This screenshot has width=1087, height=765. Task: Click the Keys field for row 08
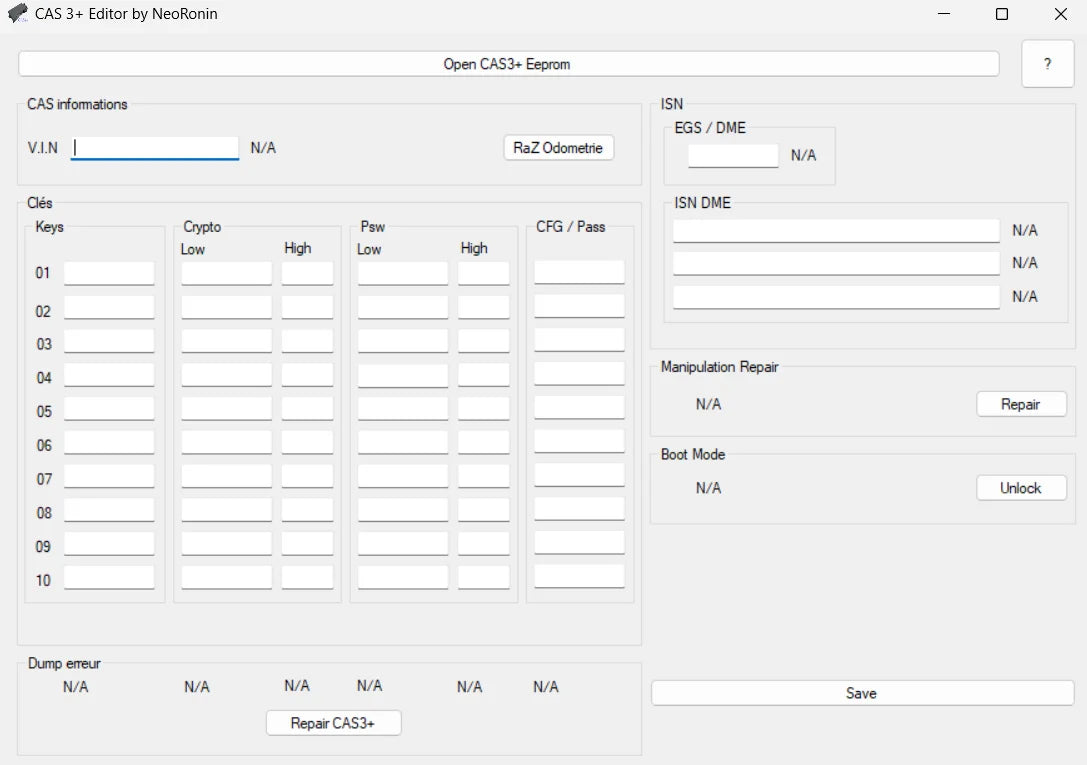(109, 510)
